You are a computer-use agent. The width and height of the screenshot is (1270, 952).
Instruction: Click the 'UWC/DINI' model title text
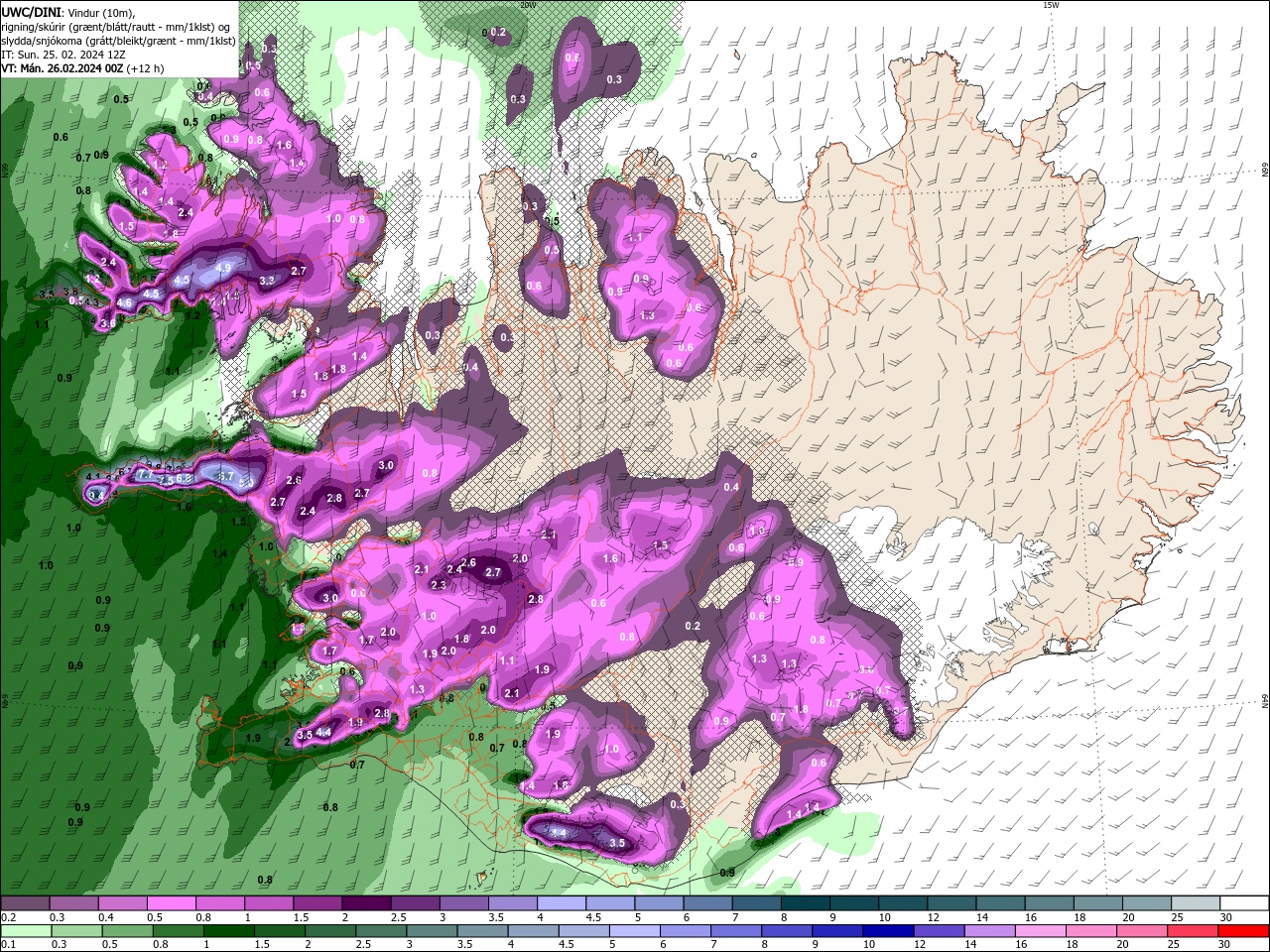tap(31, 12)
